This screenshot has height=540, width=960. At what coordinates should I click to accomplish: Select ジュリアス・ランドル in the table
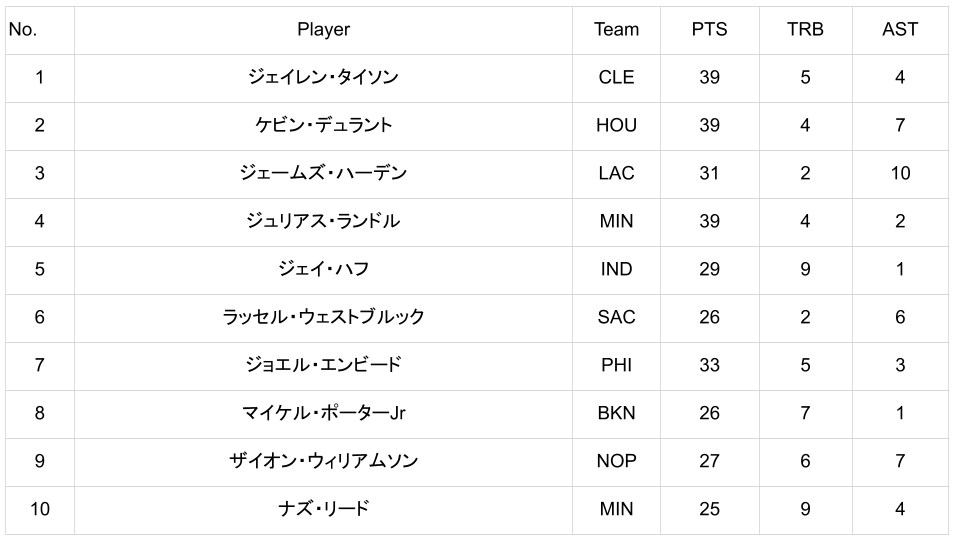[x=323, y=222]
